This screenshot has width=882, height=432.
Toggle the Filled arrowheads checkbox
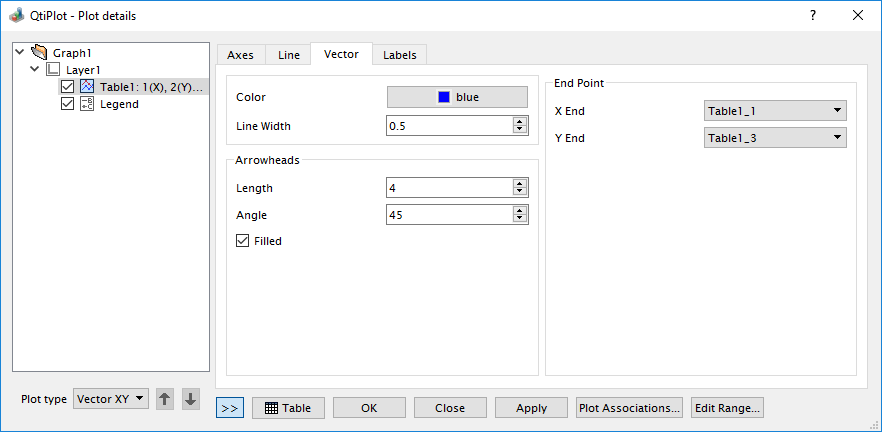coord(242,241)
